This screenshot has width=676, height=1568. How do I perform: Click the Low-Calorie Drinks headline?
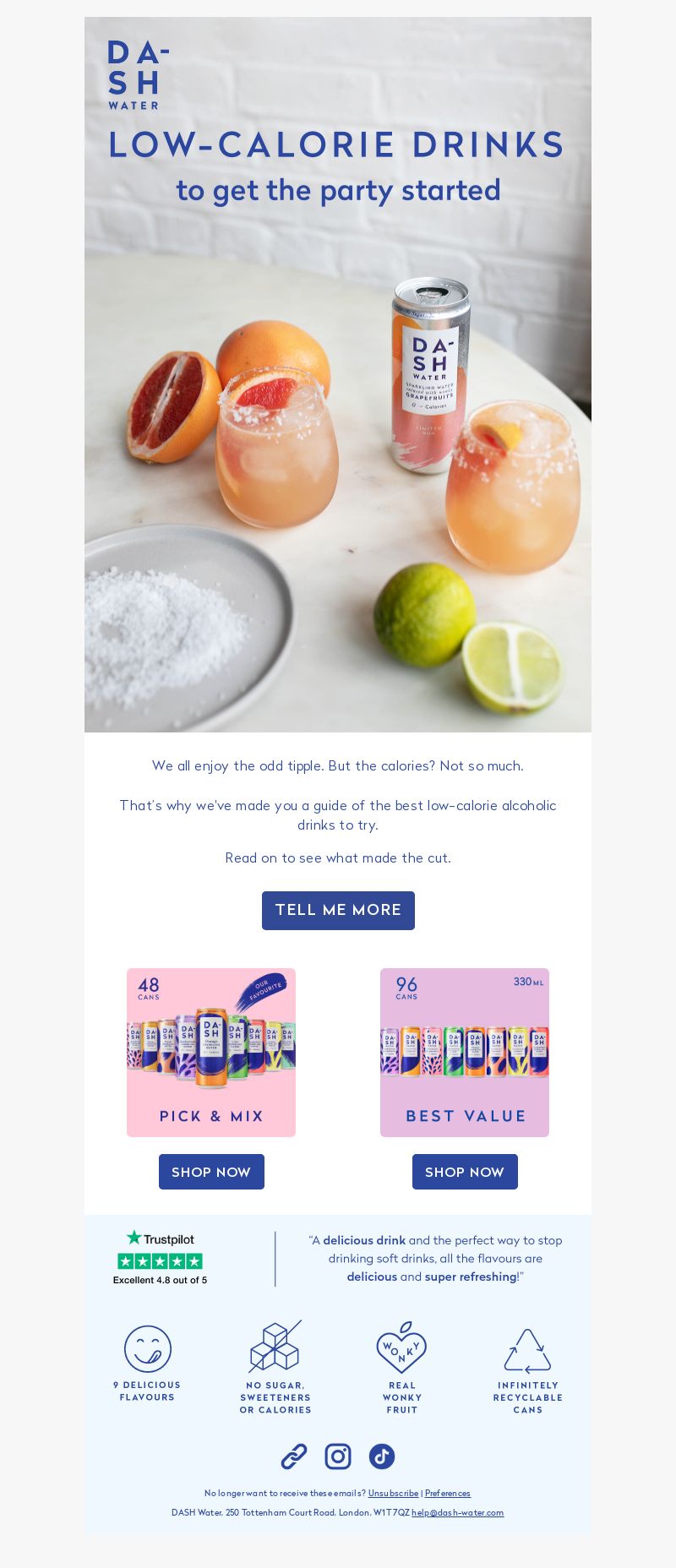[x=337, y=144]
